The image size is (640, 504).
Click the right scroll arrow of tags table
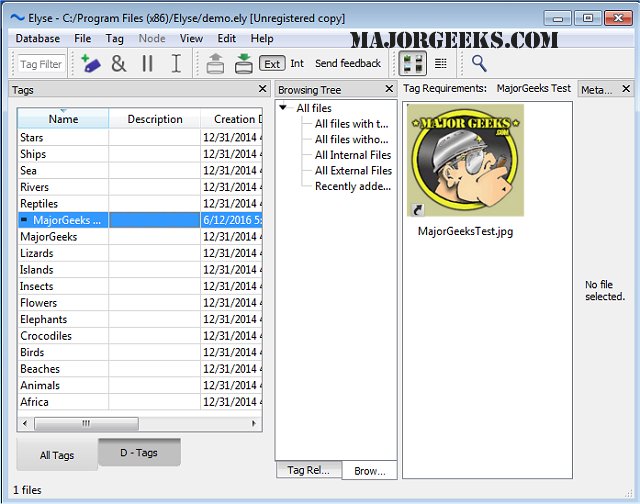pyautogui.click(x=254, y=423)
